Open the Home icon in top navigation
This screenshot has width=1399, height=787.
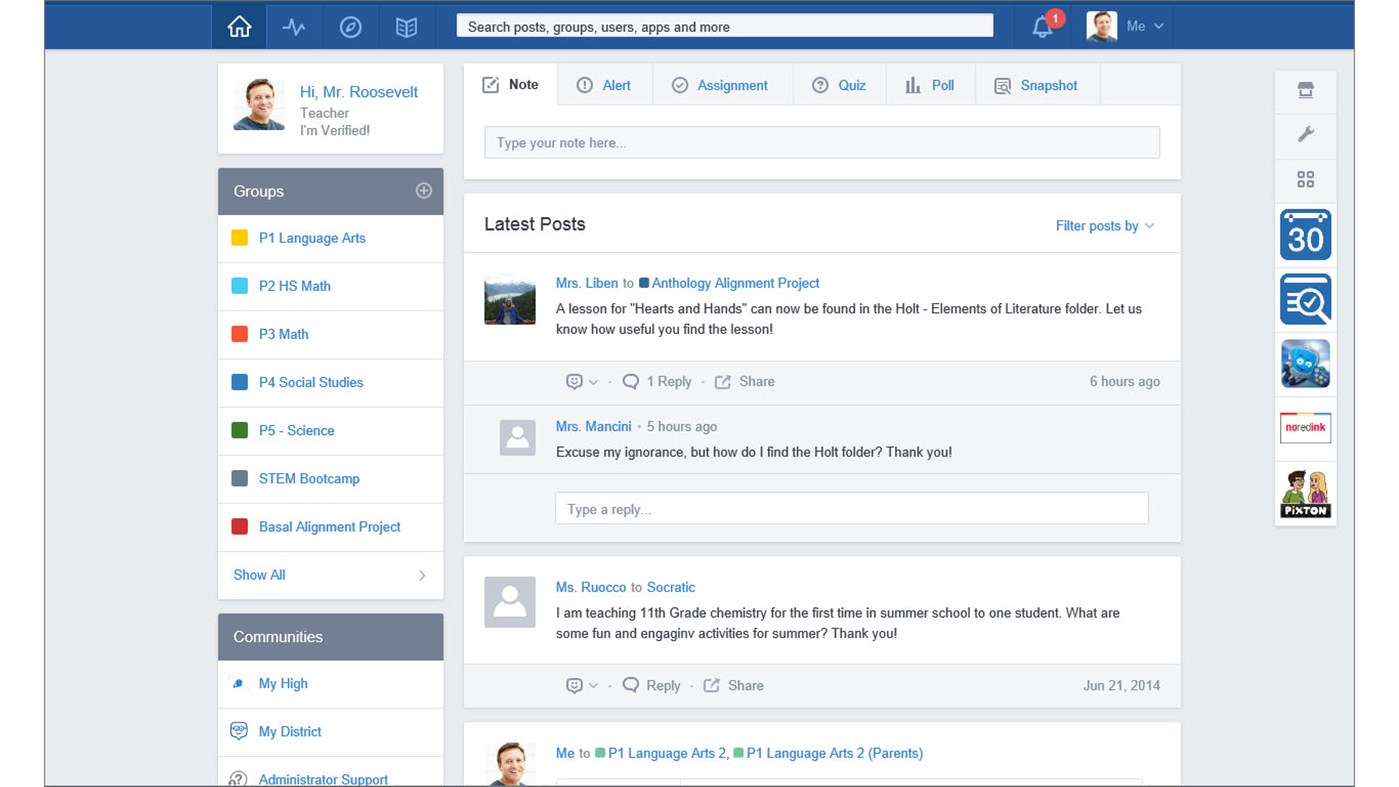click(x=238, y=26)
